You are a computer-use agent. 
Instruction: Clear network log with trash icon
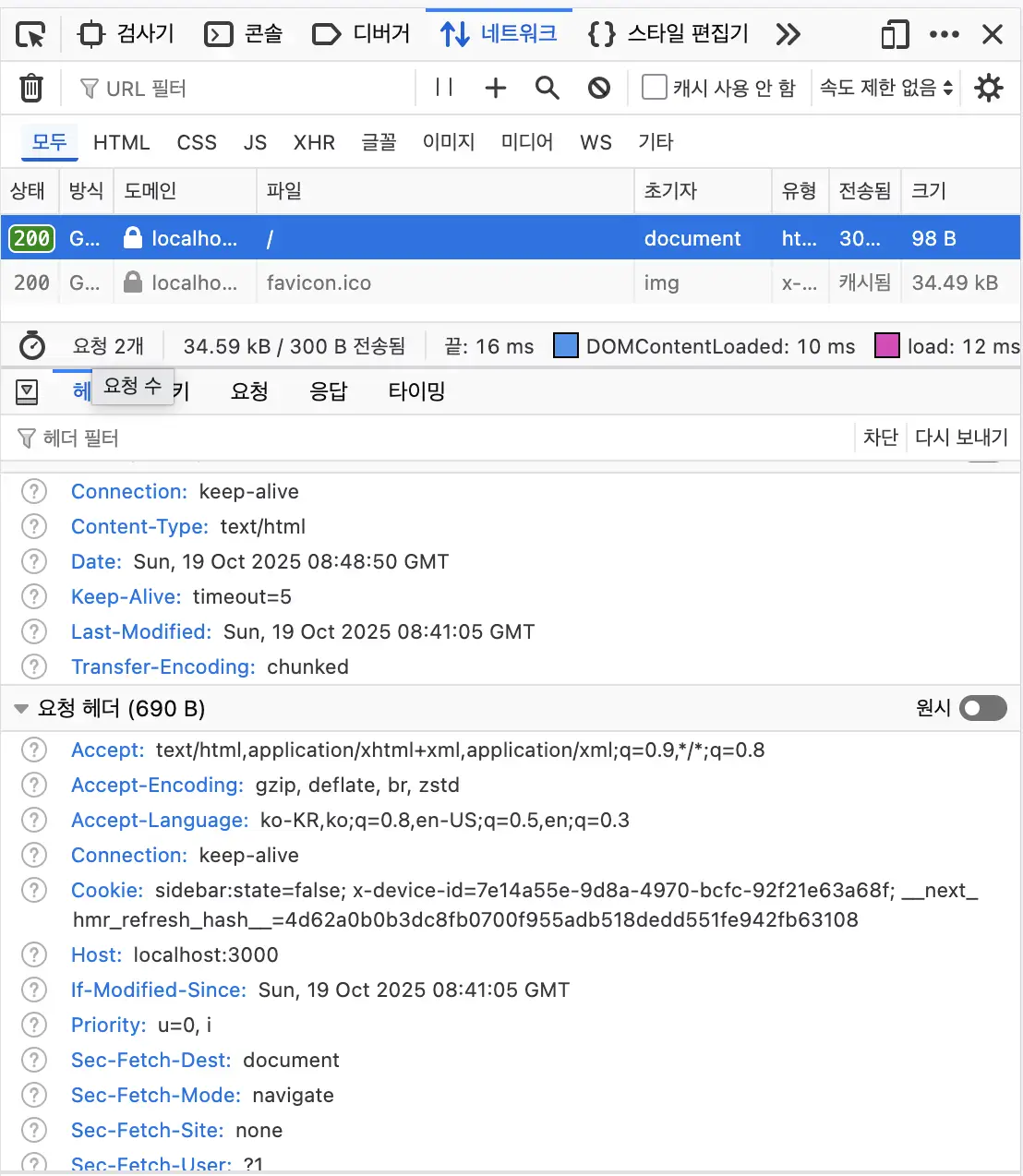tap(31, 88)
